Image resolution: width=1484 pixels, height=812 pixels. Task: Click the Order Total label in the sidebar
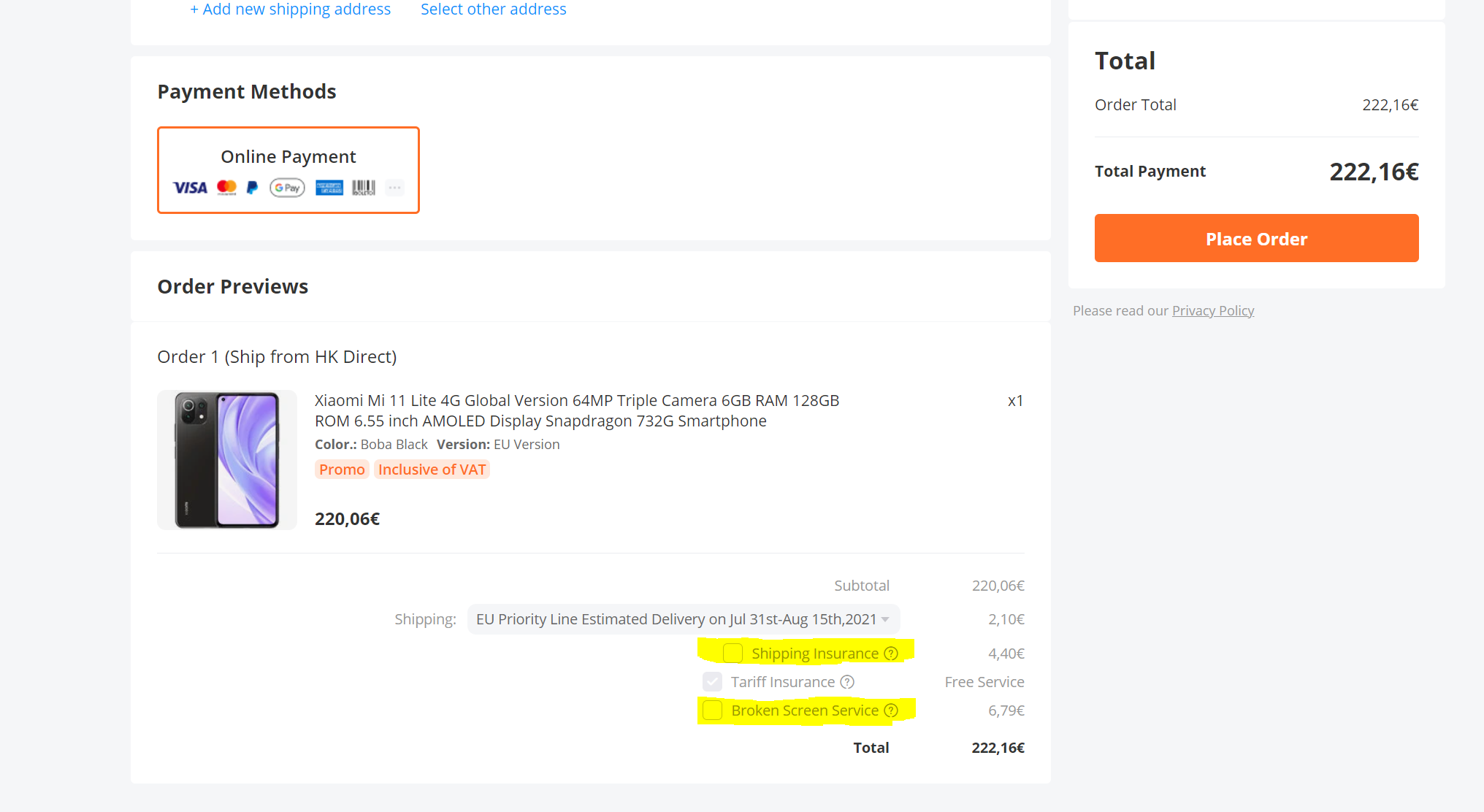tap(1136, 105)
